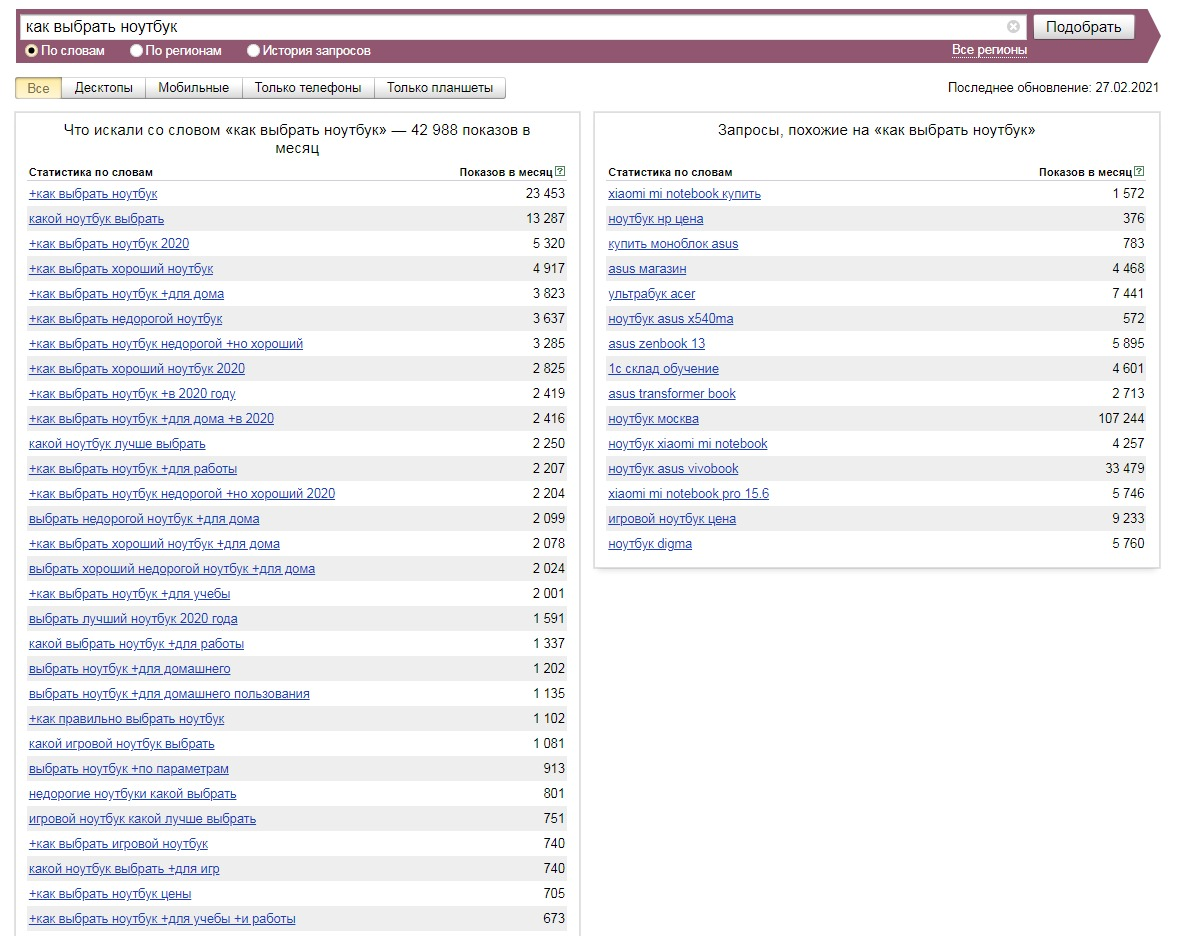The image size is (1178, 936).
Task: Open 'выбрать ноутбук +для домашнего пользования' link
Action: (169, 694)
